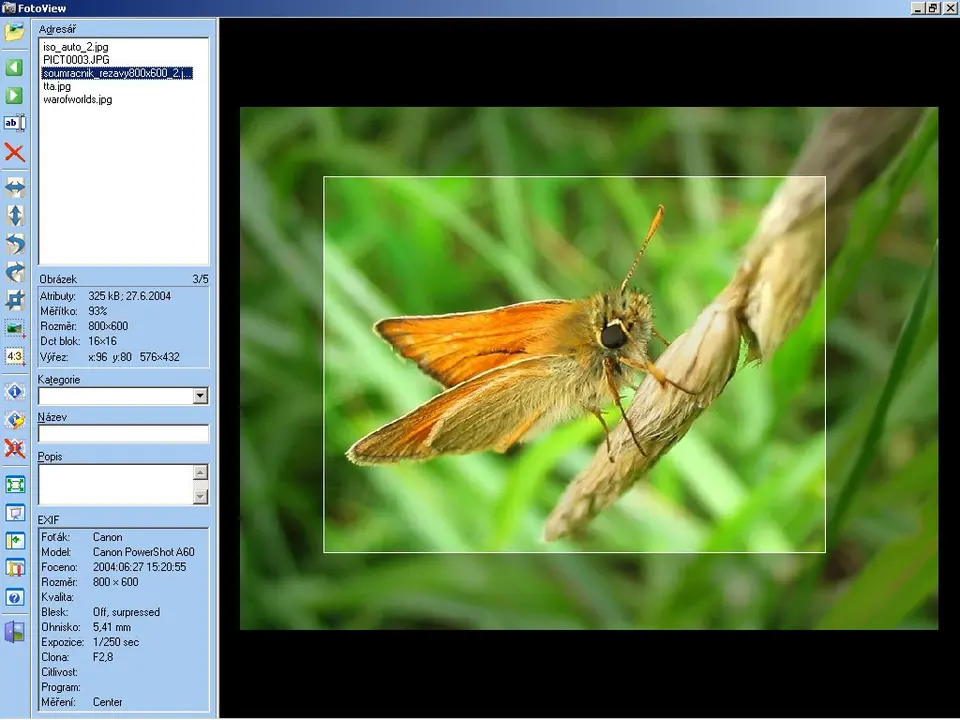Rotate image right with the clockwise arrow

(x=14, y=272)
